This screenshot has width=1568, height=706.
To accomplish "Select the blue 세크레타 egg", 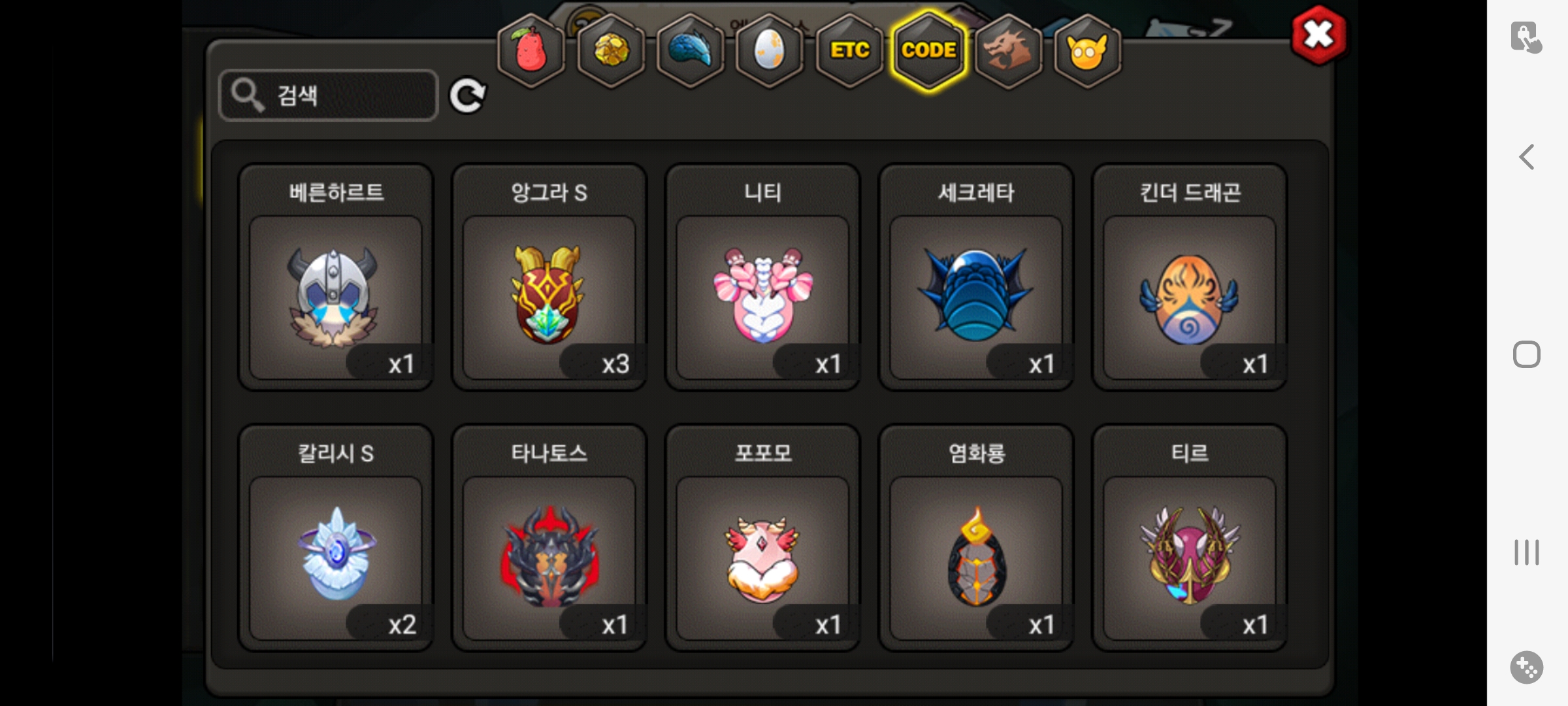I will 976,277.
